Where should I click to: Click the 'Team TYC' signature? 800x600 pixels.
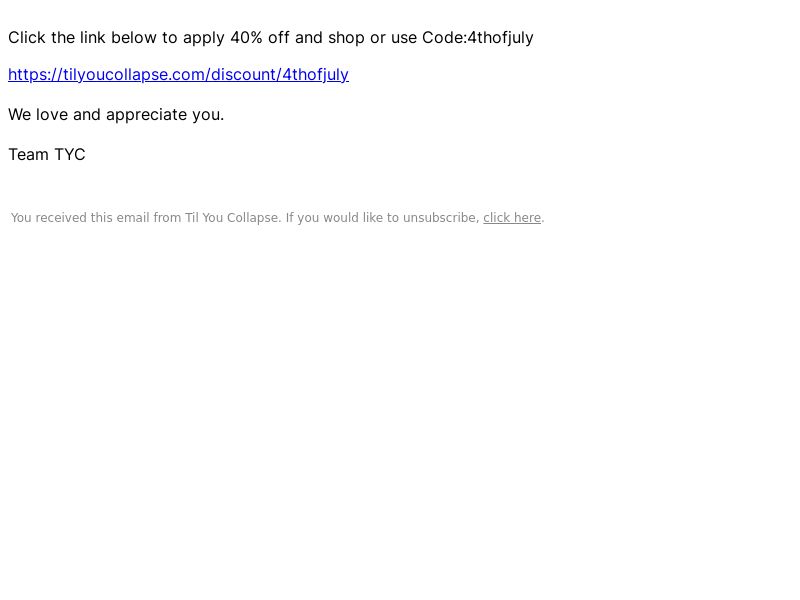[x=47, y=155]
